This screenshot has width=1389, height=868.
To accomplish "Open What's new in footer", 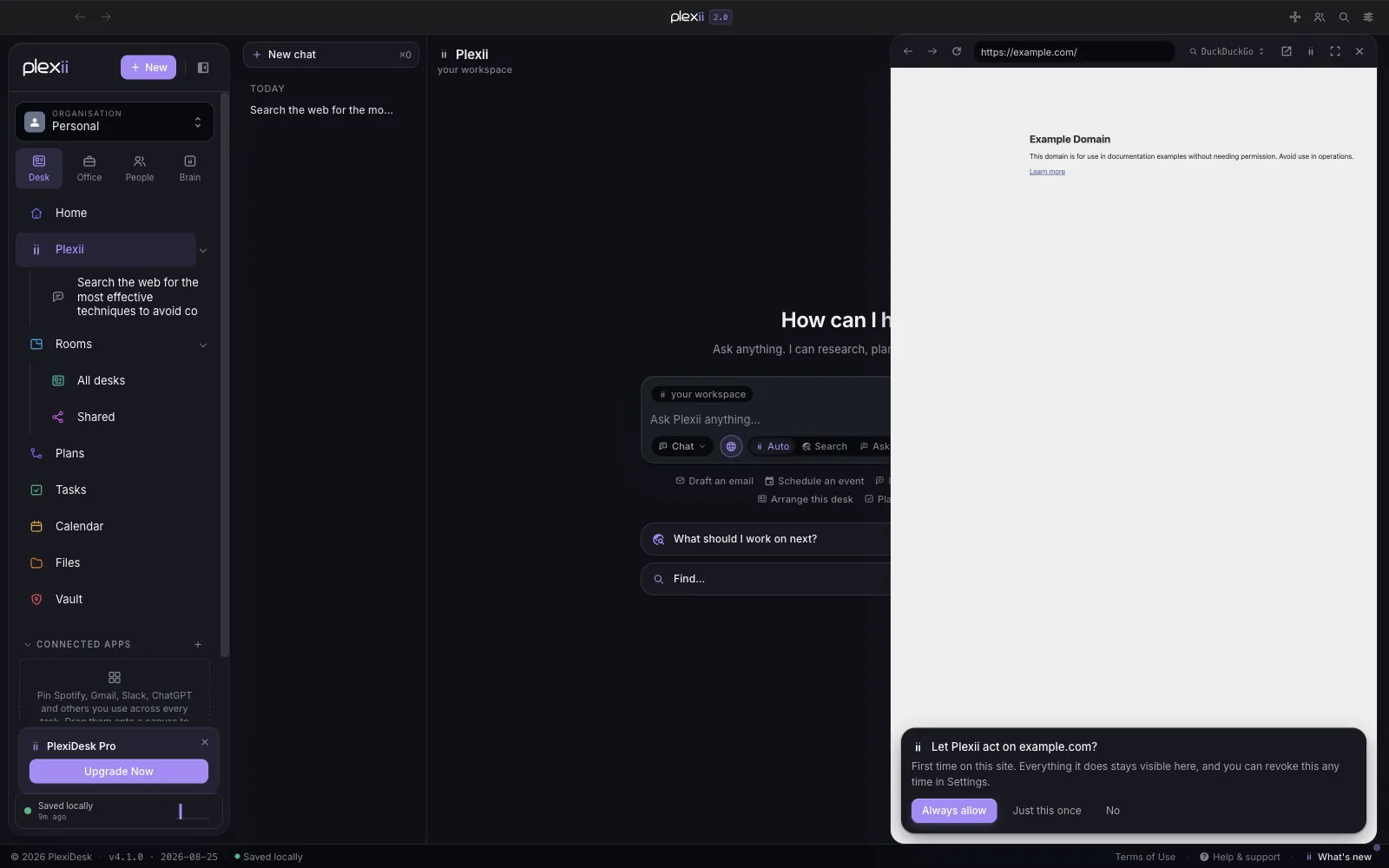I will pos(1339,858).
